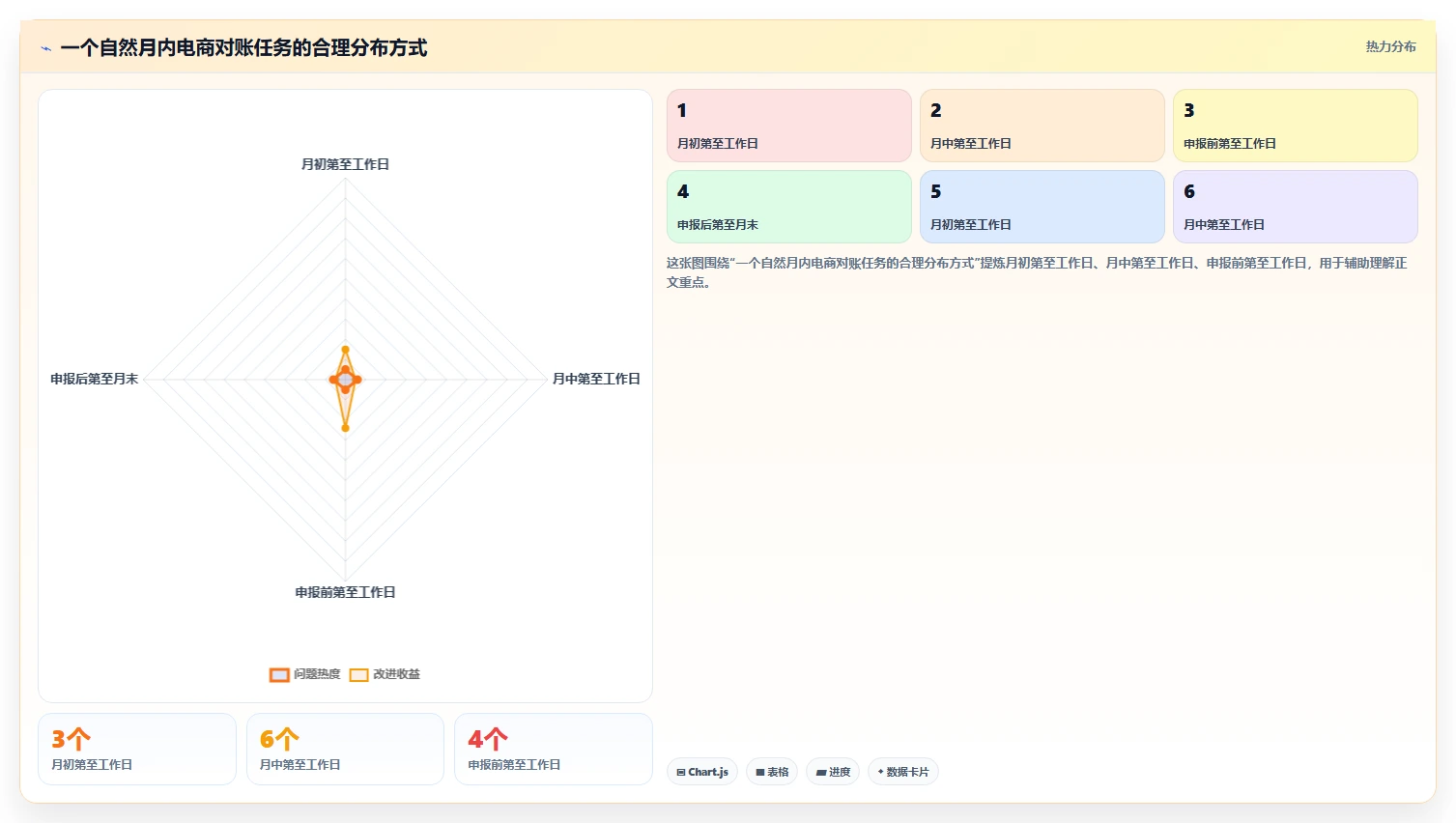Click the 4个 stat card
Image resolution: width=1456 pixels, height=823 pixels.
tap(554, 749)
